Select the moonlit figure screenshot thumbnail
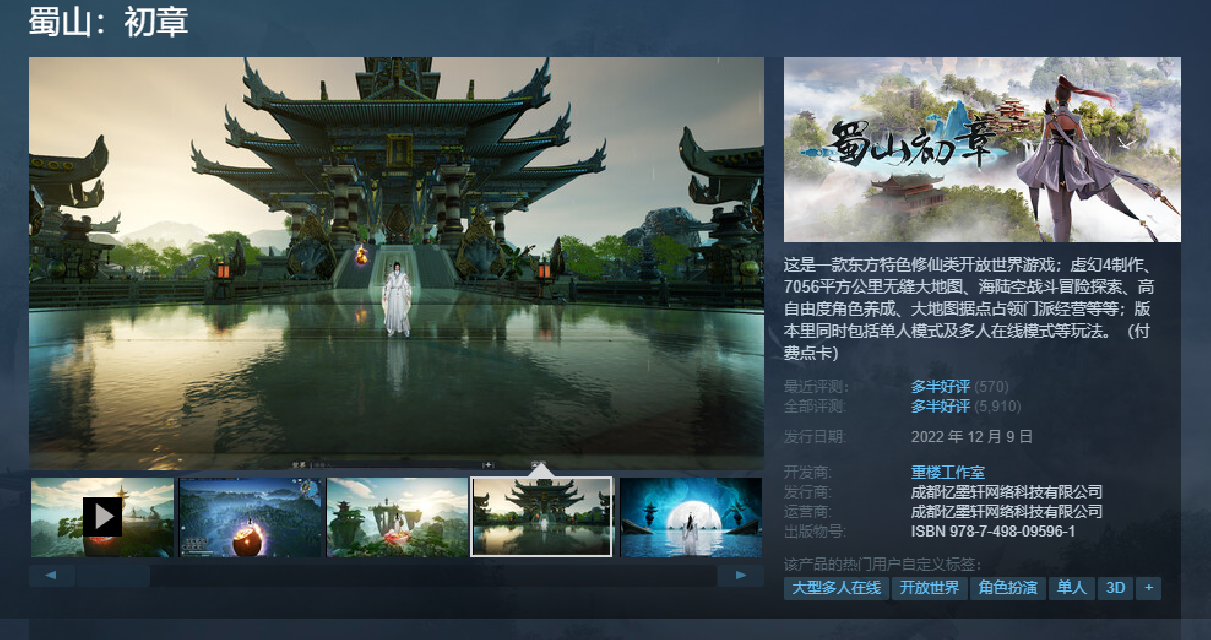Image resolution: width=1211 pixels, height=640 pixels. point(691,517)
